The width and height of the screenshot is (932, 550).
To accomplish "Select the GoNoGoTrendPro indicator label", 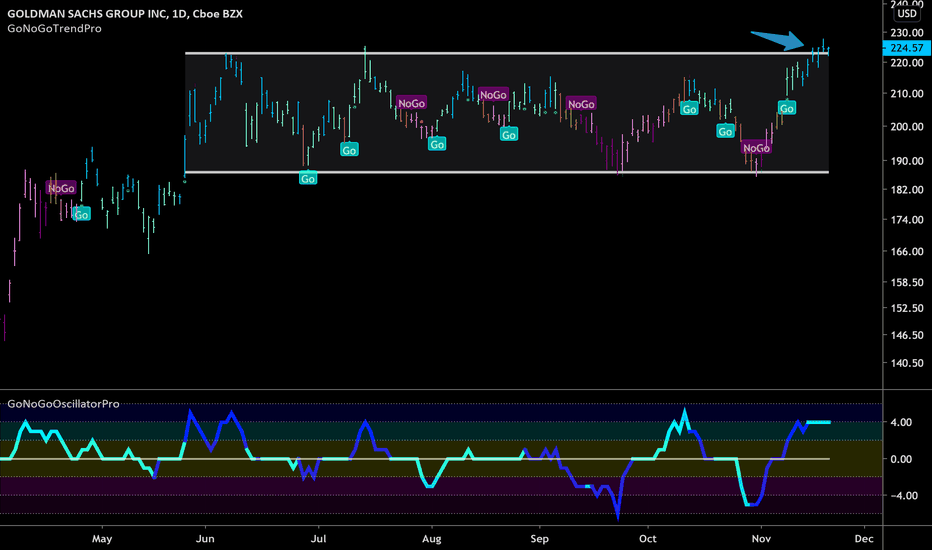I will pos(54,29).
